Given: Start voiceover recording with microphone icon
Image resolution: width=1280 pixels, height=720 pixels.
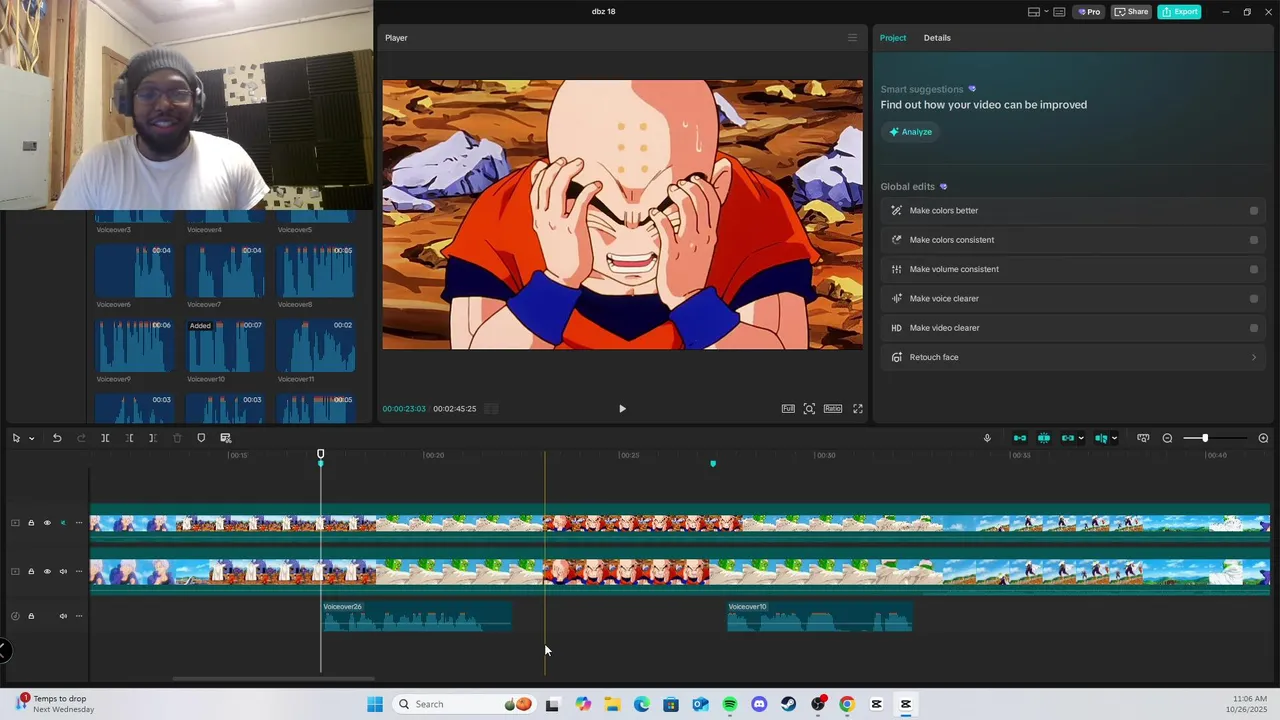Looking at the screenshot, I should coord(987,438).
